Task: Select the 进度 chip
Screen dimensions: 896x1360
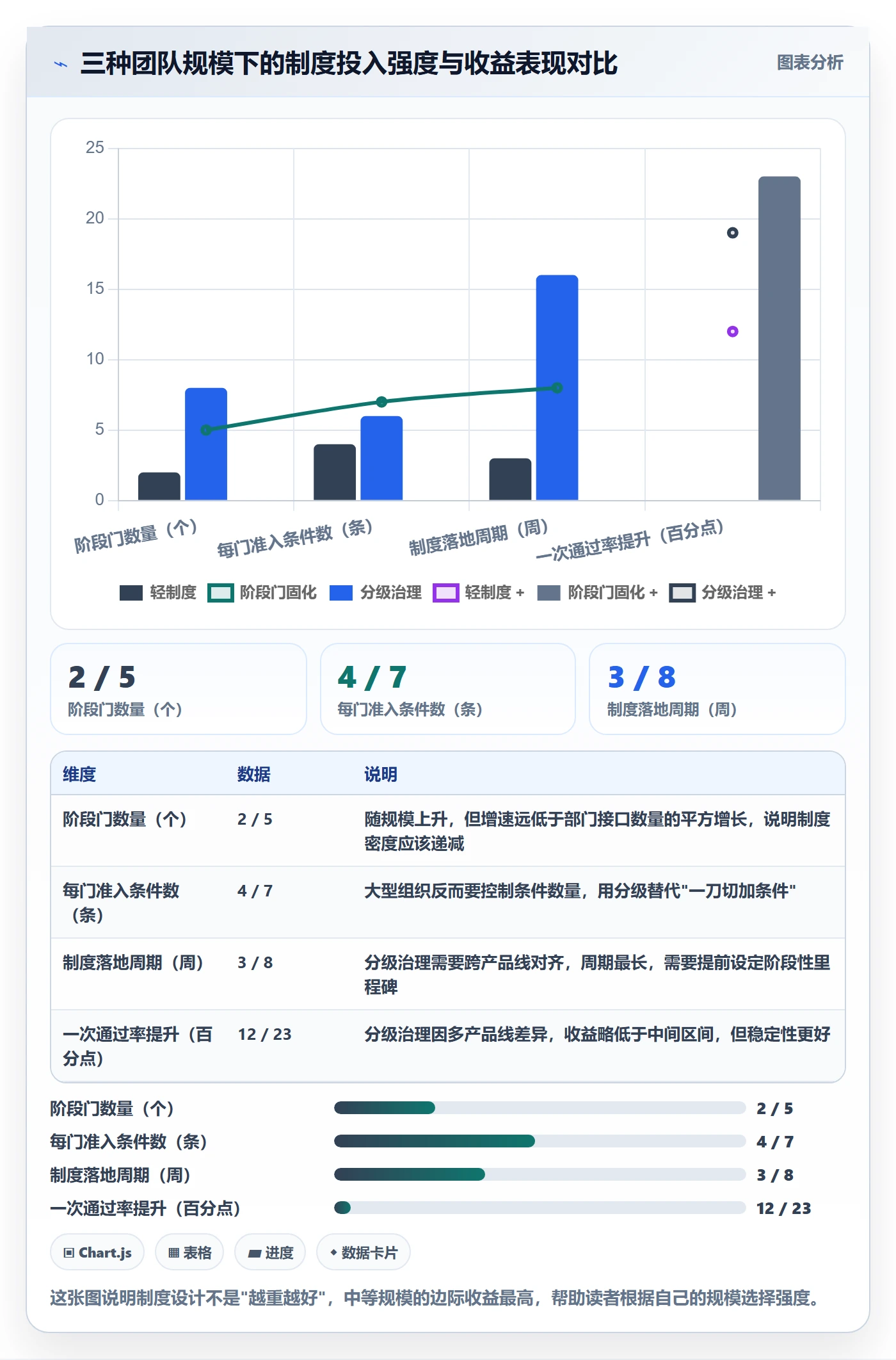Action: point(270,1252)
